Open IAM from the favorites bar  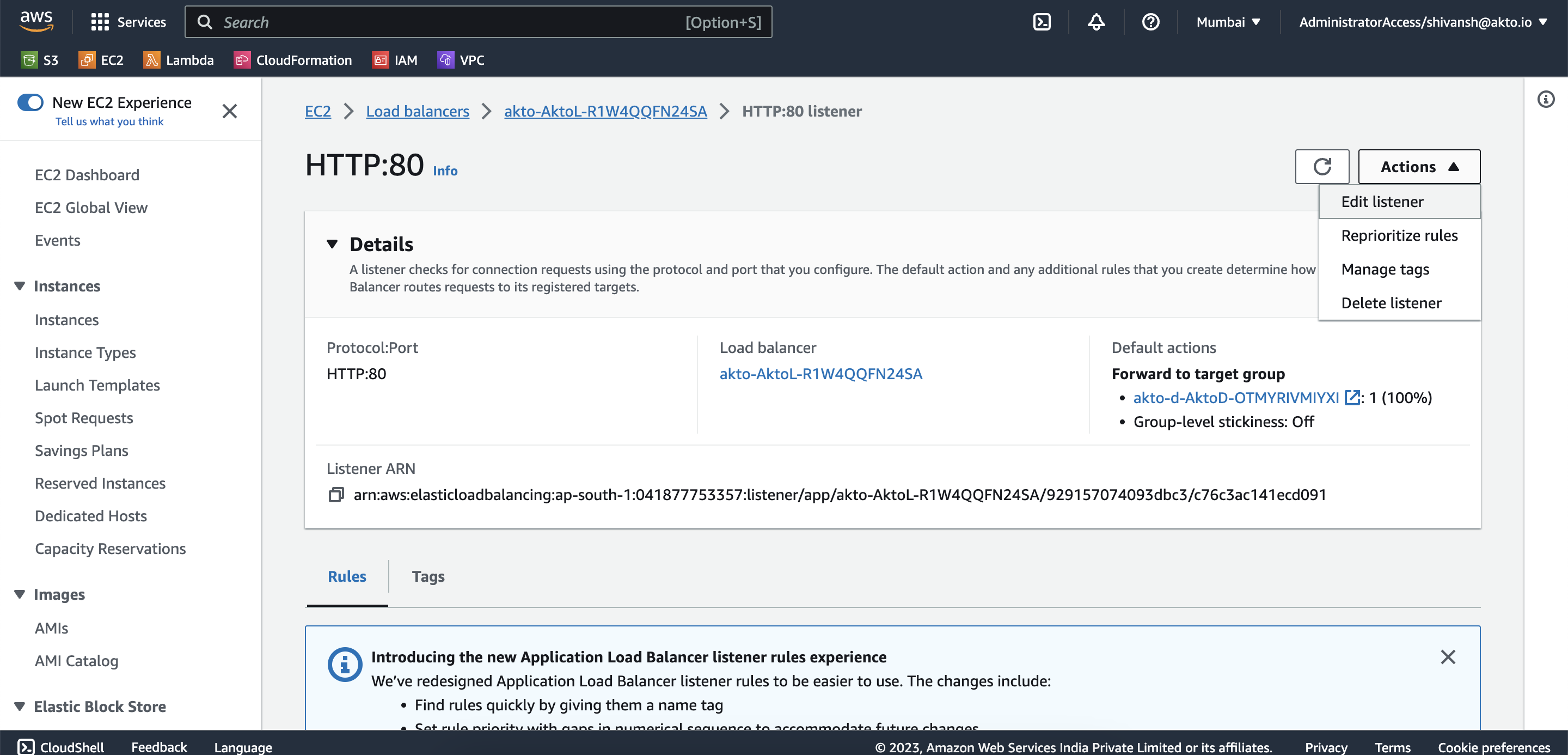[395, 60]
